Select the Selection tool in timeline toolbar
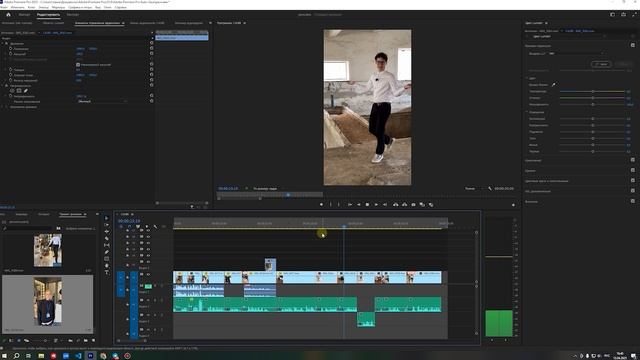640x360 pixels. 107,218
